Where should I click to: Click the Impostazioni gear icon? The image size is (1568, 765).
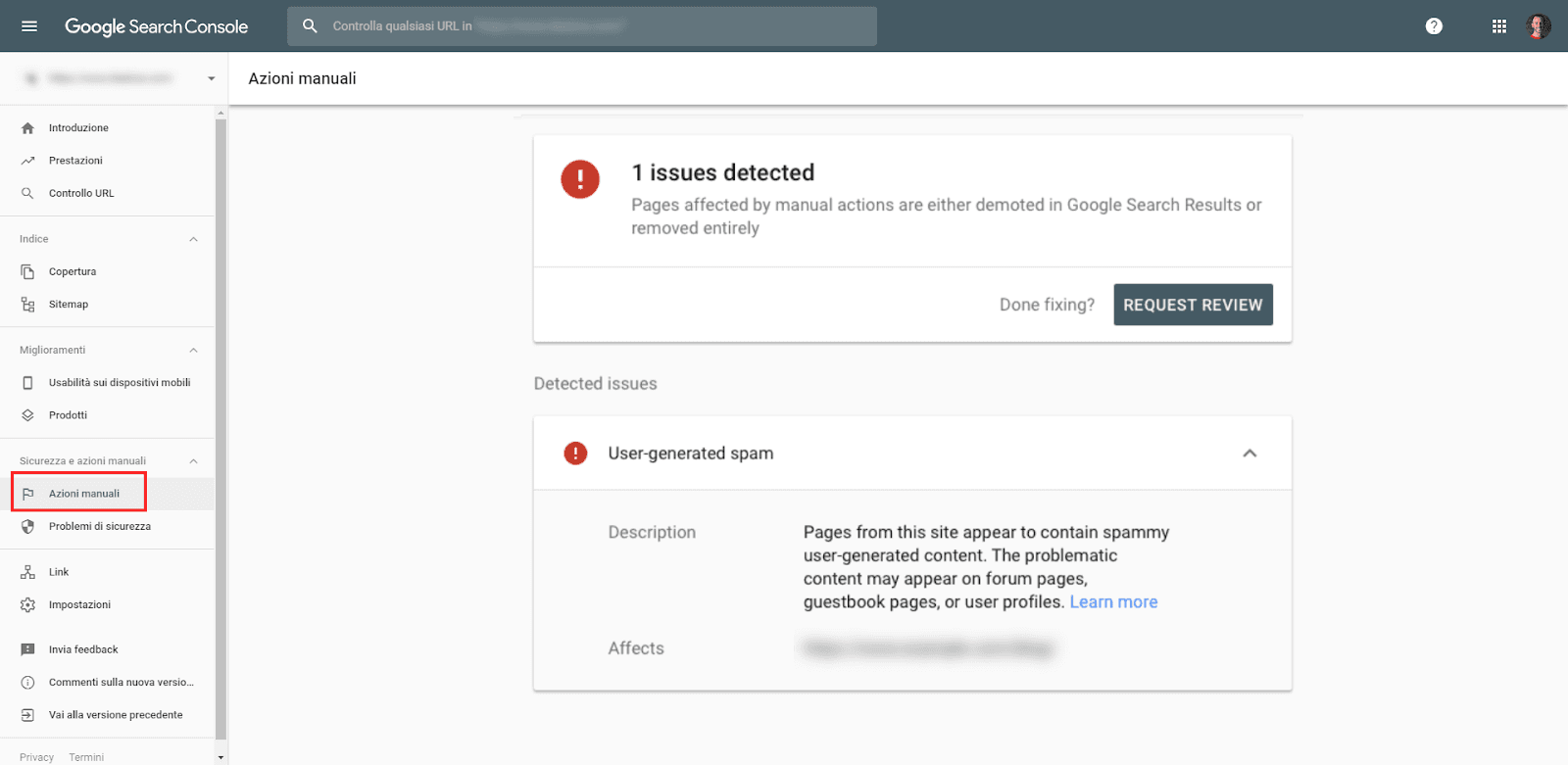click(27, 605)
